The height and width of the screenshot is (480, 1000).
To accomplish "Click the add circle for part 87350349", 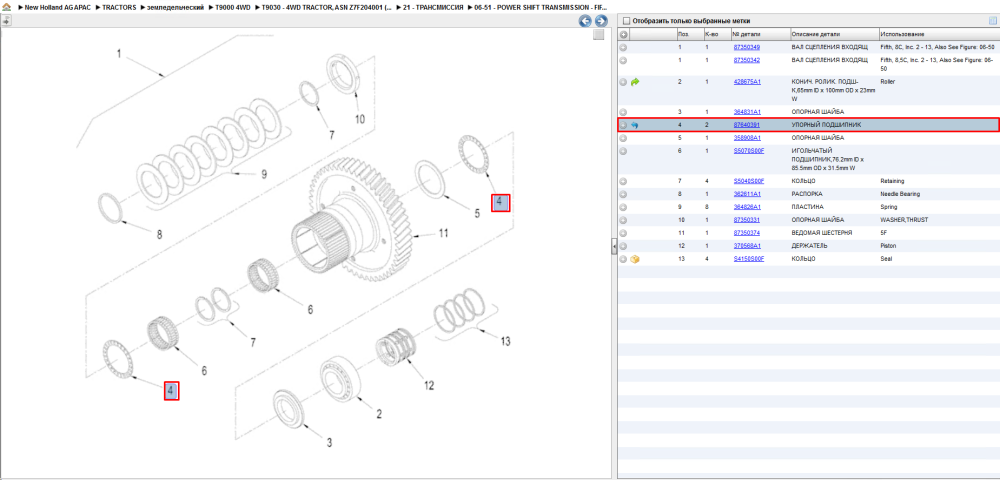I will point(623,47).
